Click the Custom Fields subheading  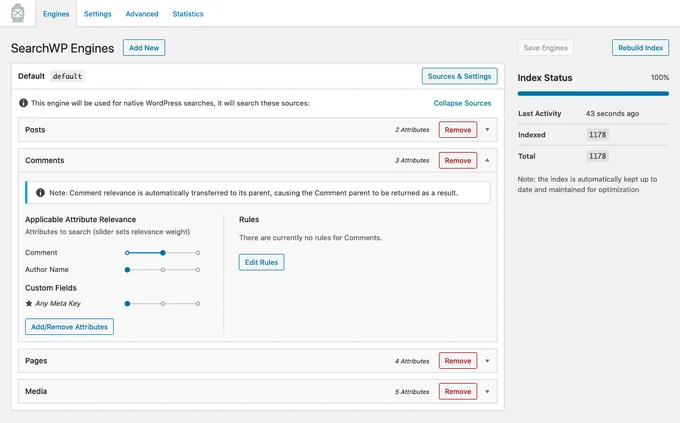click(51, 288)
